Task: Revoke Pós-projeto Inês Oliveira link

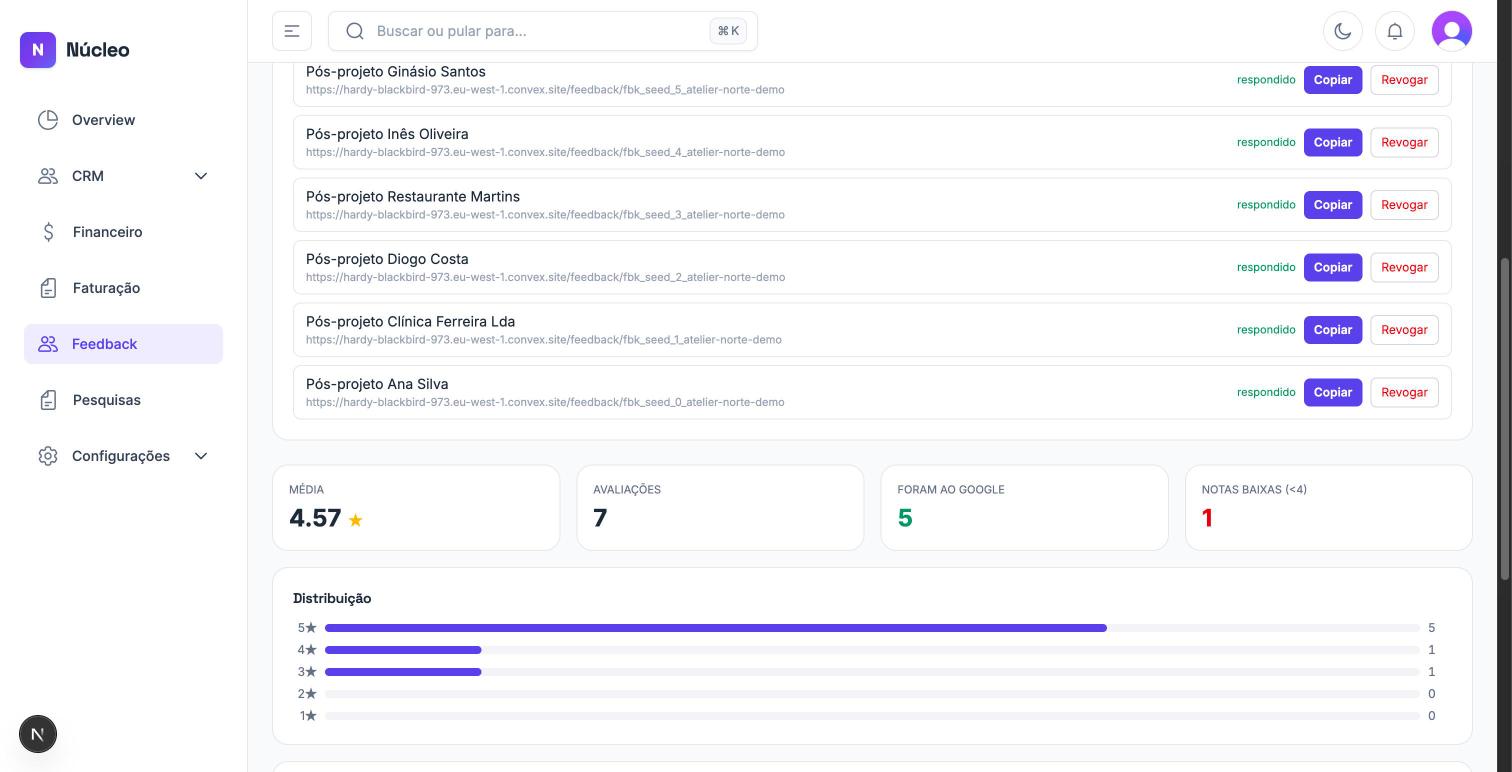Action: pyautogui.click(x=1404, y=142)
